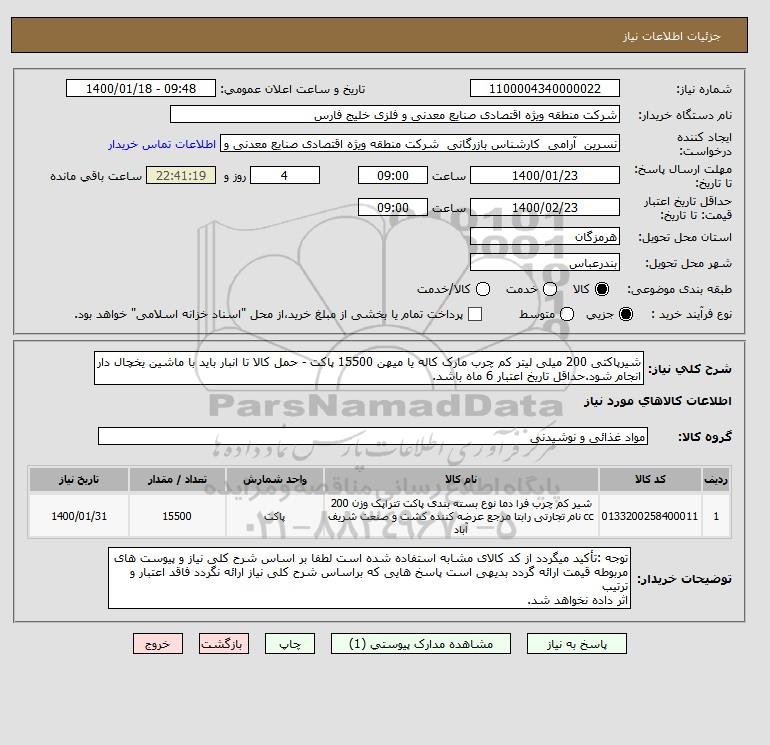Select the کالا/خدمت radio button
770x745 pixels.
tap(483, 289)
